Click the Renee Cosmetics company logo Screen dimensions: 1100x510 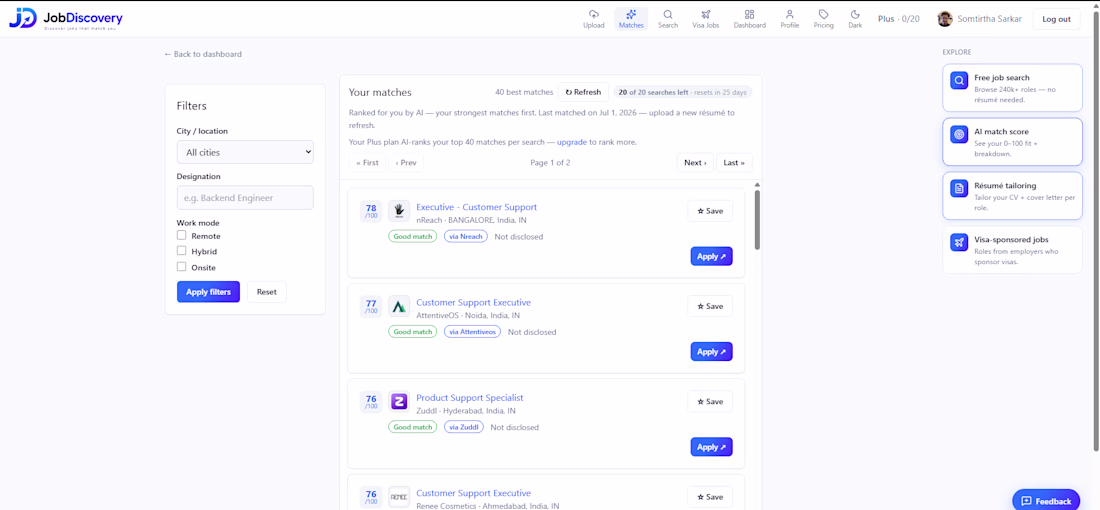[x=399, y=497]
